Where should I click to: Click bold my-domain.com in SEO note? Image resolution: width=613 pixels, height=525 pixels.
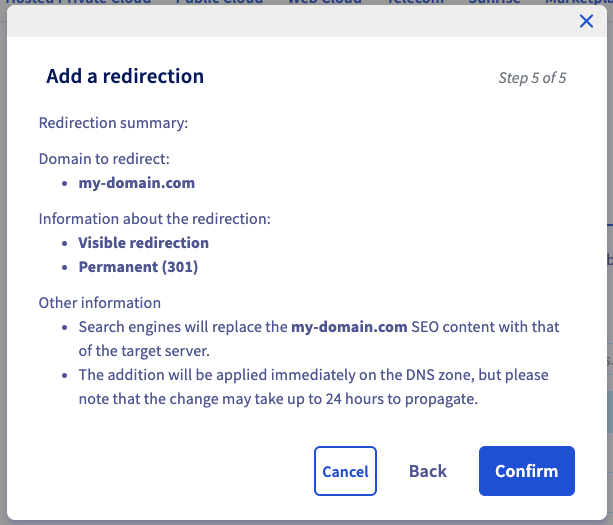point(348,327)
